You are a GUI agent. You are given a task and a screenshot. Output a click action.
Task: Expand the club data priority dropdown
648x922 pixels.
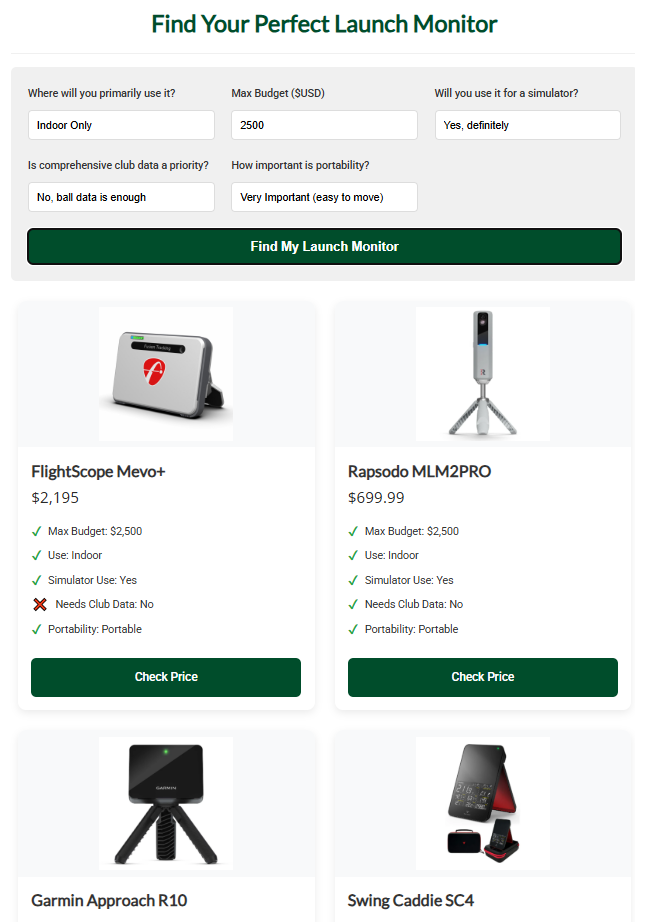(121, 197)
